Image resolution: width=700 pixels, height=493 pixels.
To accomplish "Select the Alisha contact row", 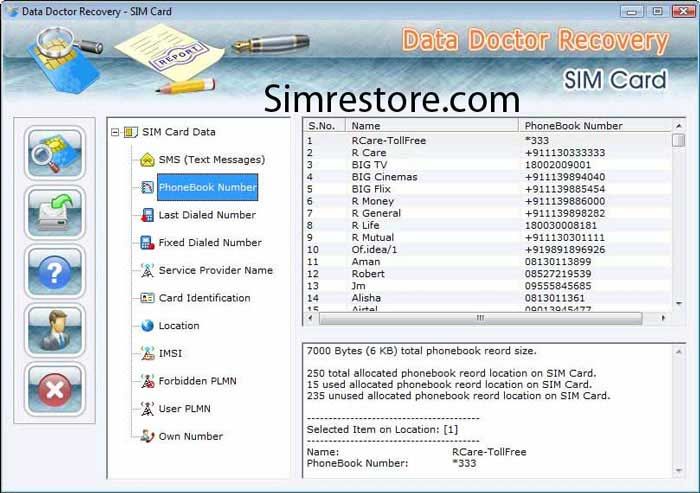I will (488, 298).
